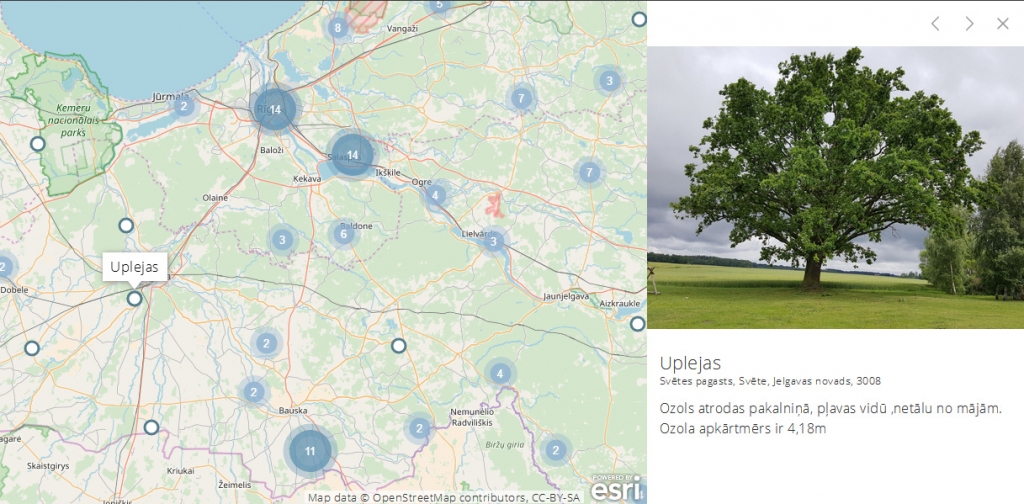Click the 2-point cluster at Jūrmala

click(x=183, y=105)
